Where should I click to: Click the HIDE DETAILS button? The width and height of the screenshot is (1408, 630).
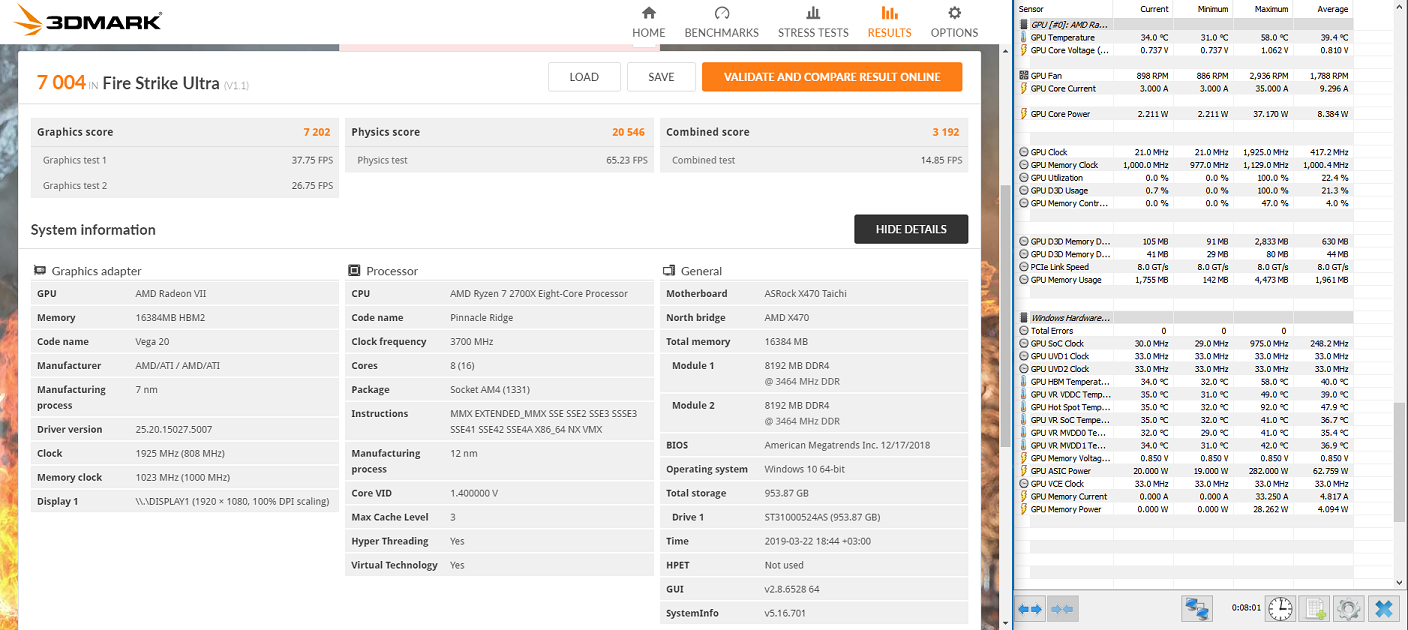coord(911,229)
